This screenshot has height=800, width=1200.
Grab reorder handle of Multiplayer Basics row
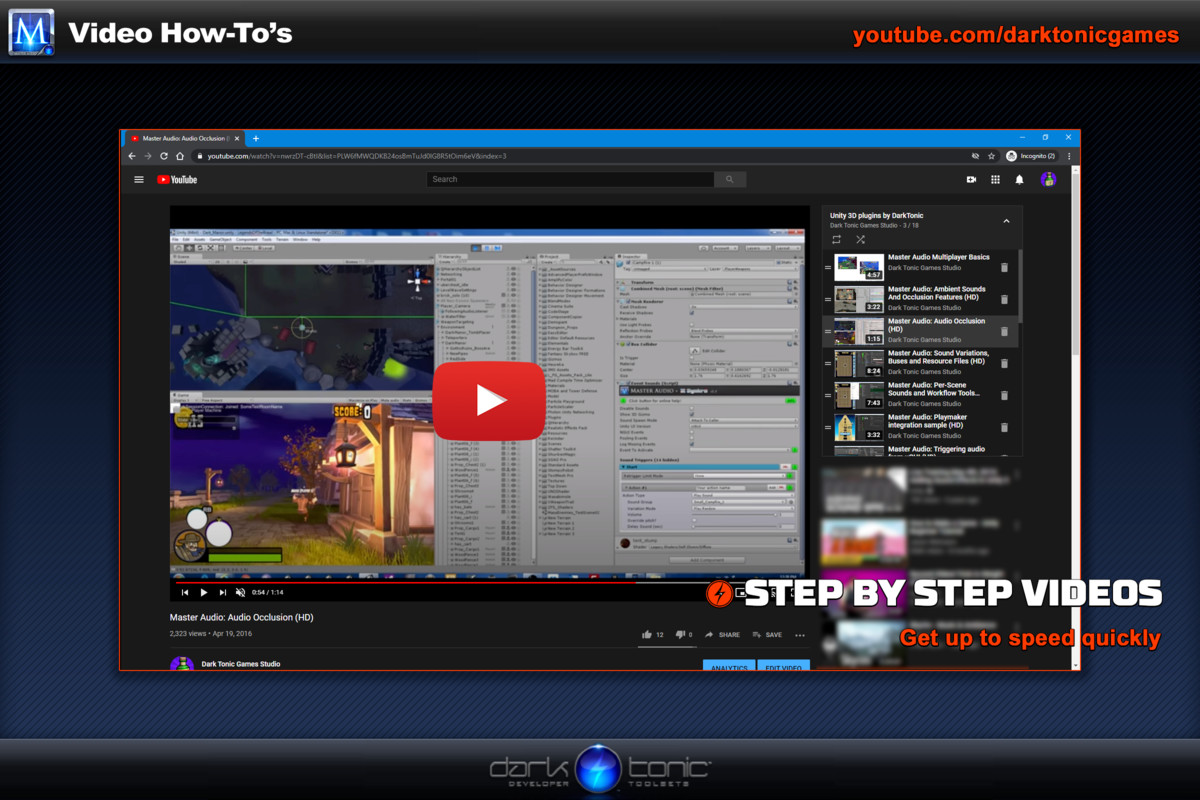click(828, 268)
